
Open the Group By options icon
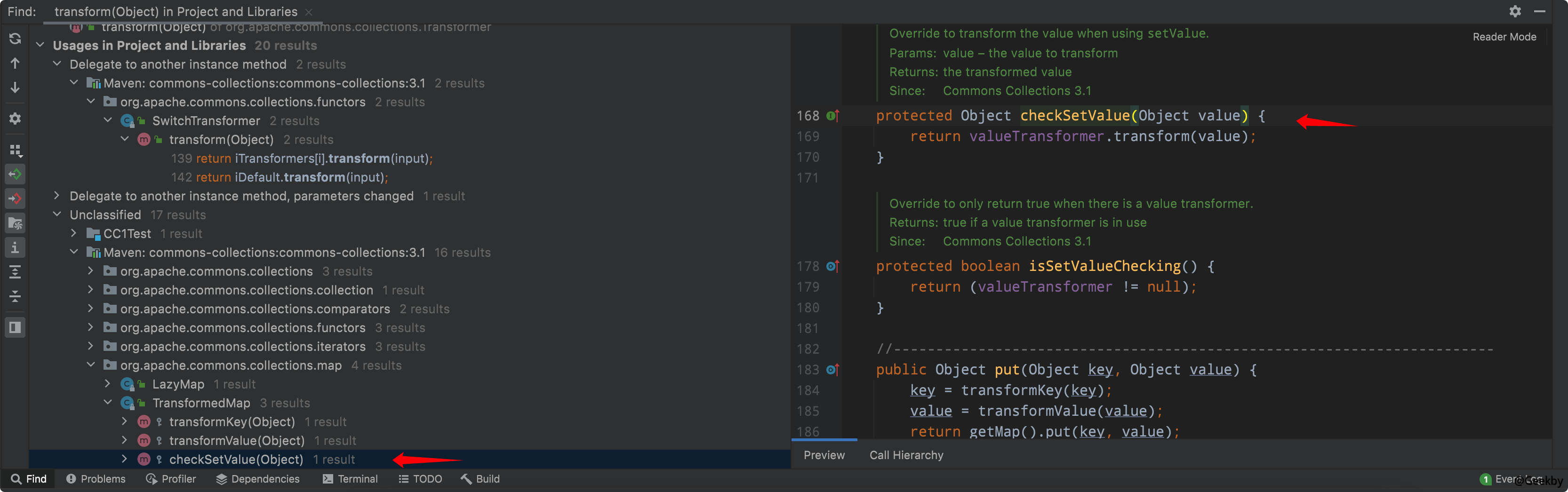[15, 150]
